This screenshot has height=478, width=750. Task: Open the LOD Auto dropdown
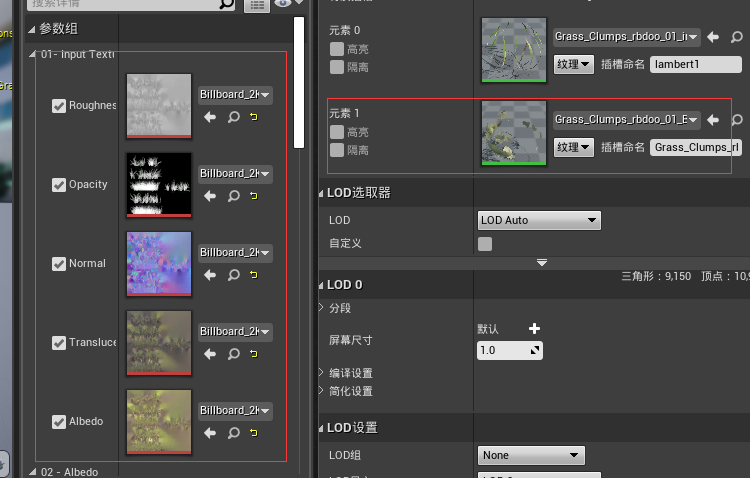click(539, 220)
